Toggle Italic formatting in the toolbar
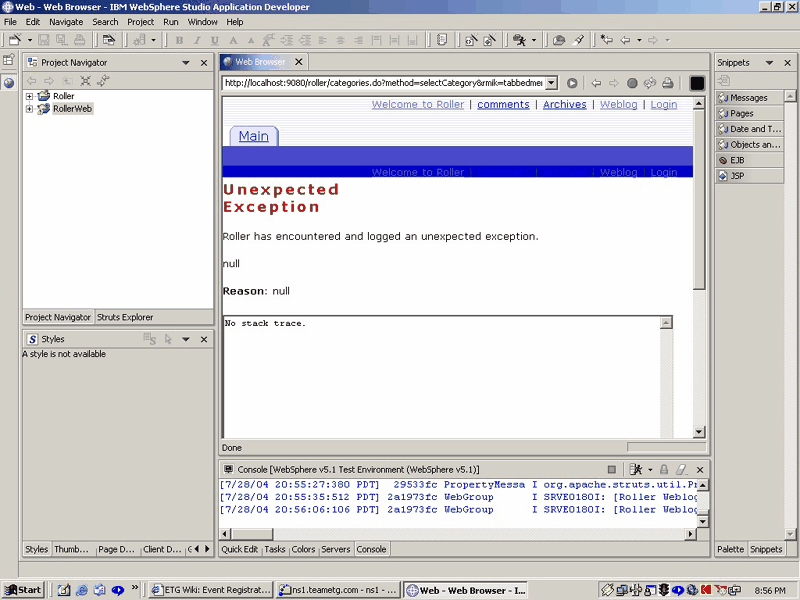Image resolution: width=800 pixels, height=600 pixels. click(197, 40)
